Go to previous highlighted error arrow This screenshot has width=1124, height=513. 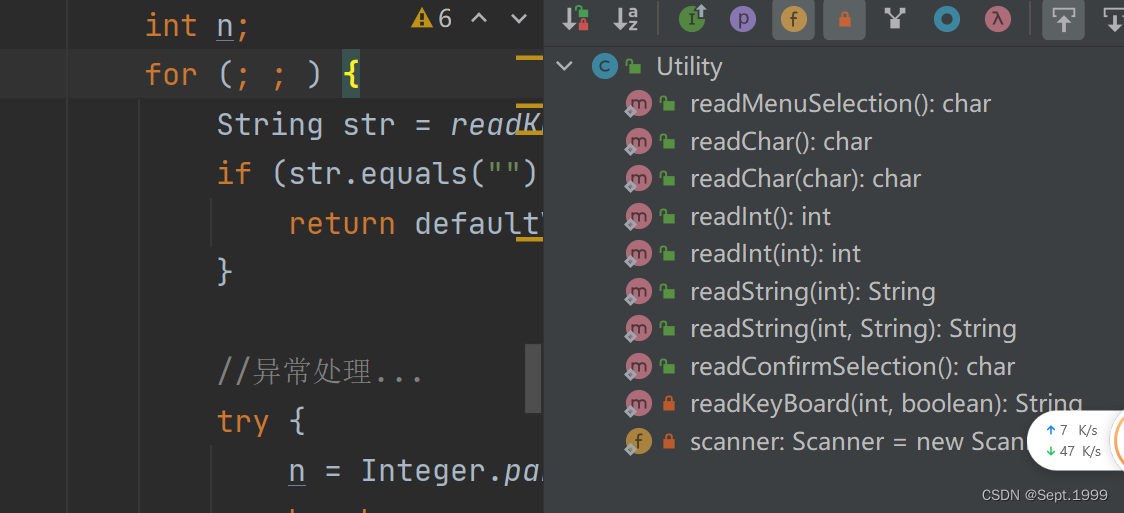click(x=478, y=19)
